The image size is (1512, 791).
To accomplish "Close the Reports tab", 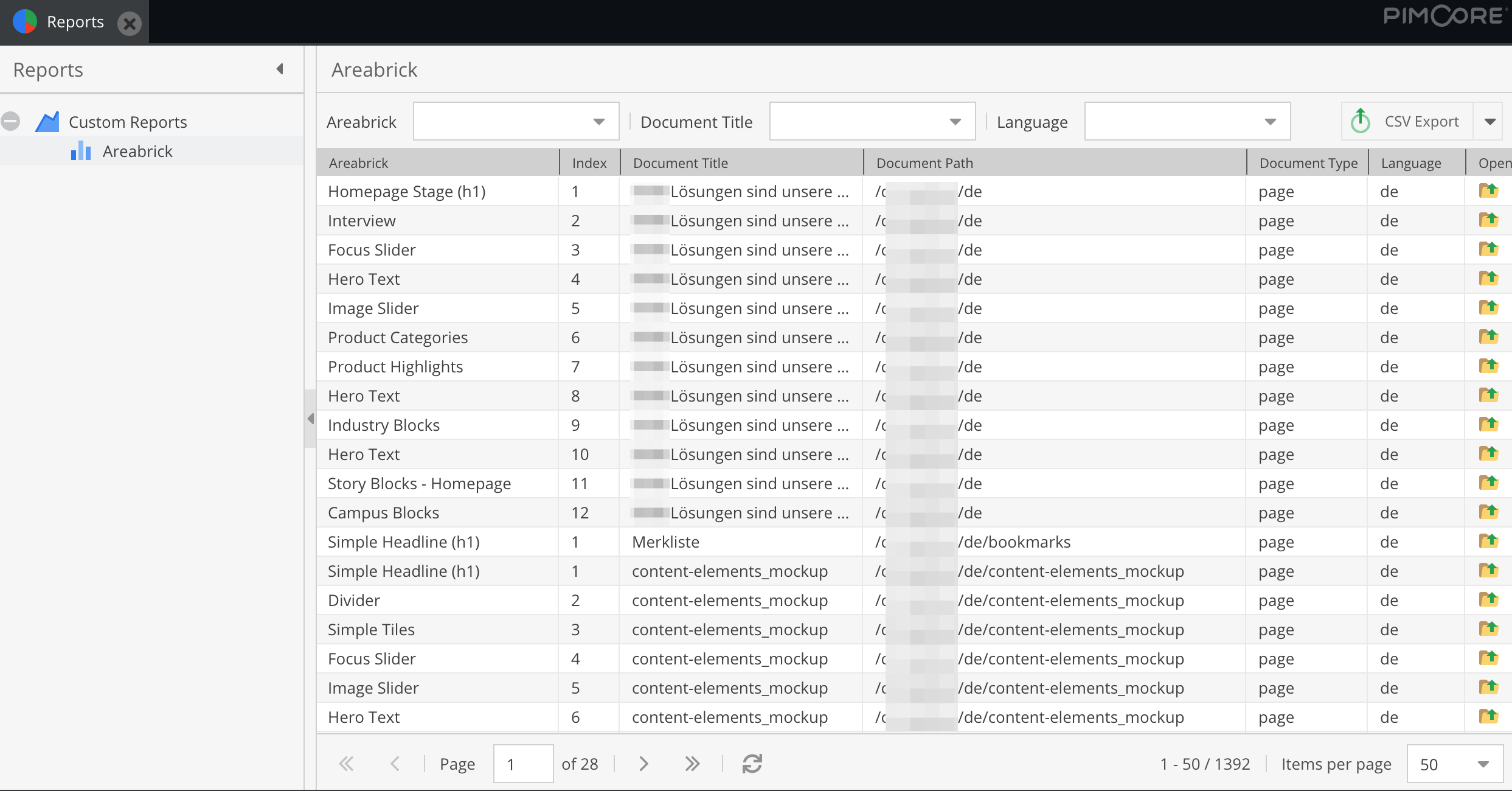I will click(x=129, y=23).
